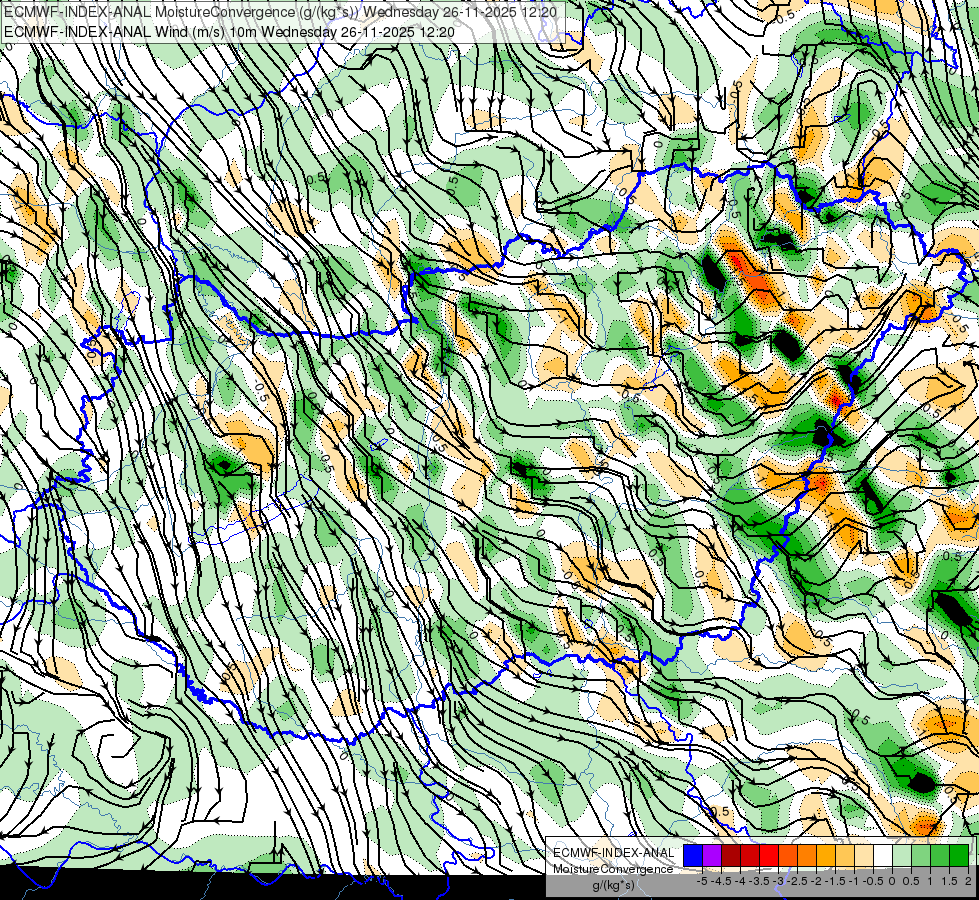Select the dark maroon legend swatch
979x900 pixels.
[731, 855]
